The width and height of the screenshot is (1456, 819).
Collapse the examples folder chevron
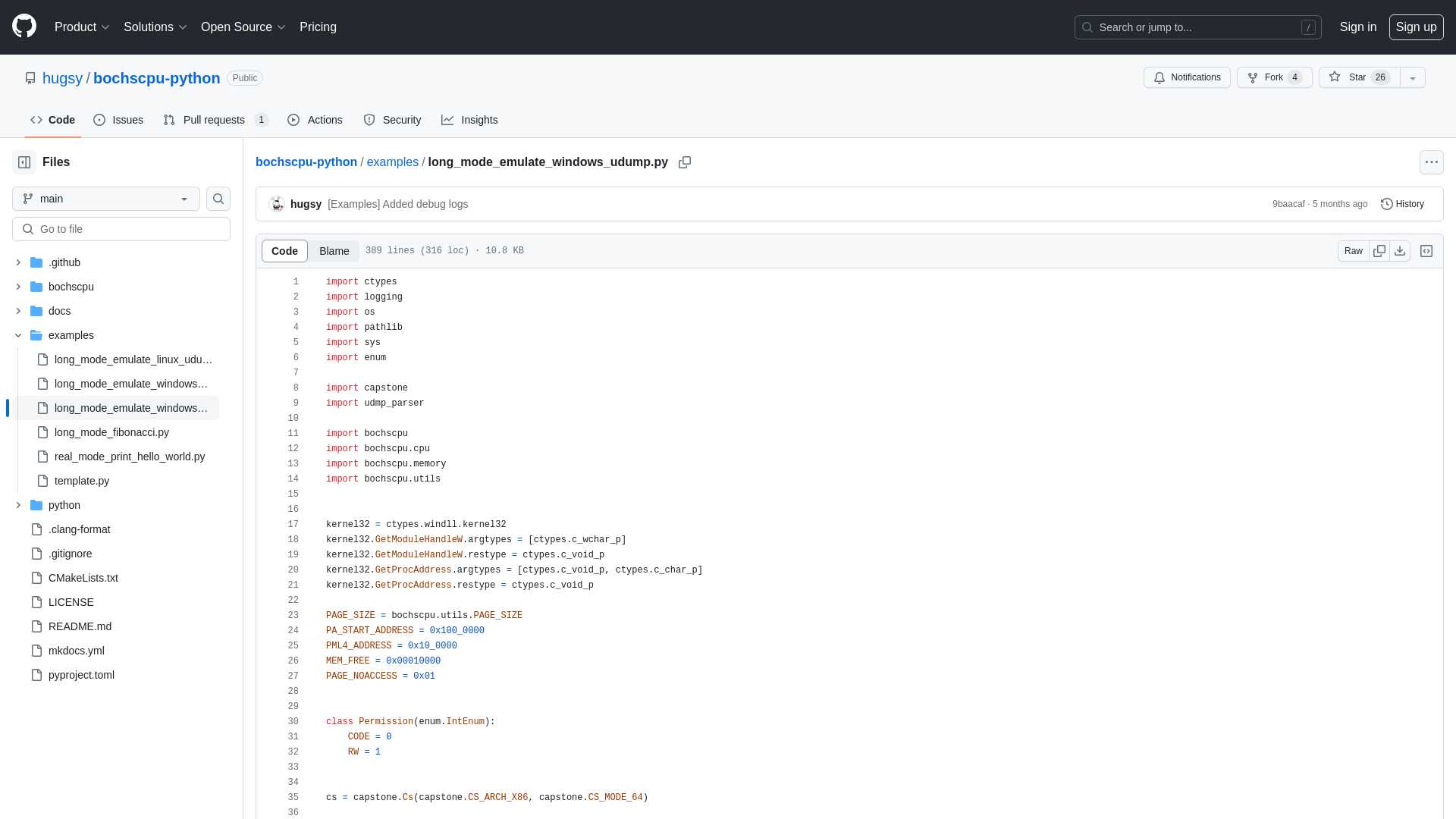pos(18,335)
